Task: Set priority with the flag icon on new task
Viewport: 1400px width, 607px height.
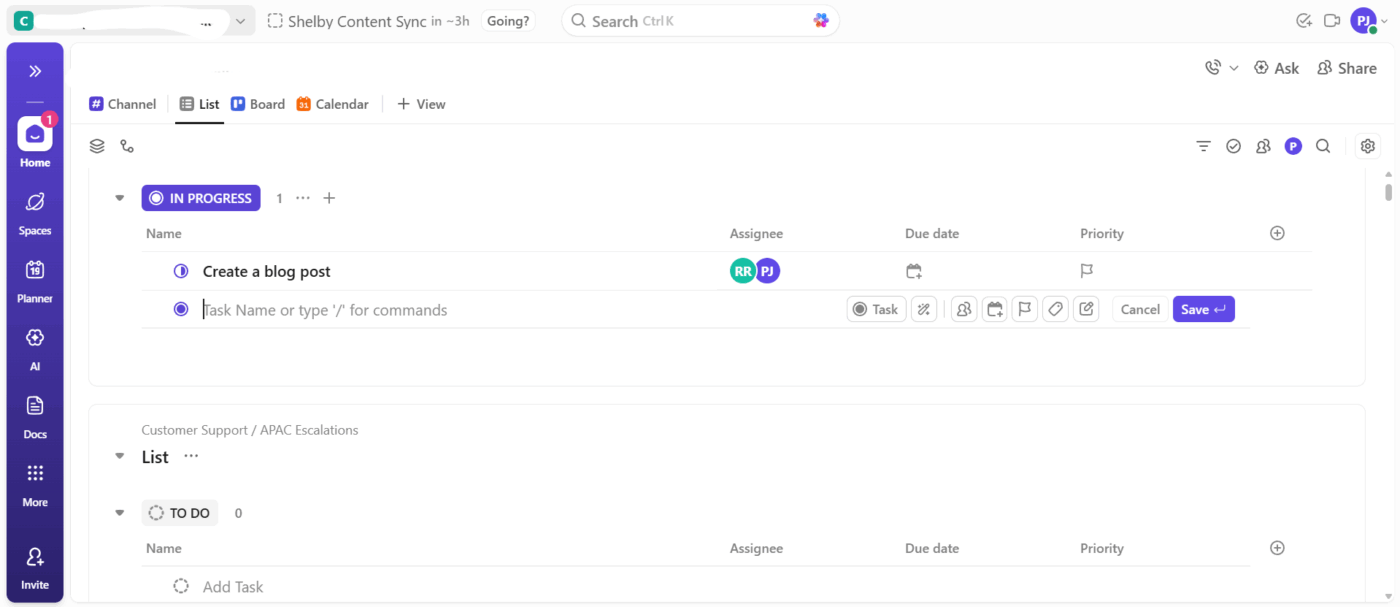Action: click(x=1024, y=309)
